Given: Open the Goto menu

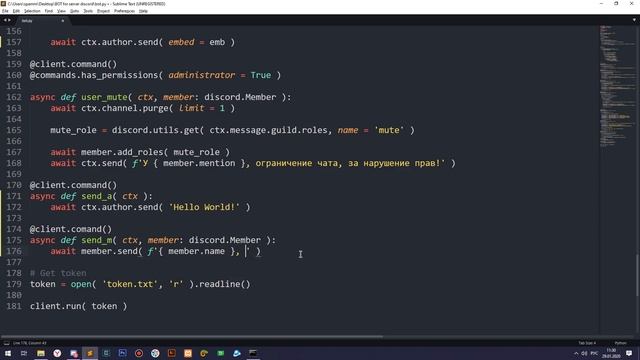Looking at the screenshot, I should coord(74,11).
